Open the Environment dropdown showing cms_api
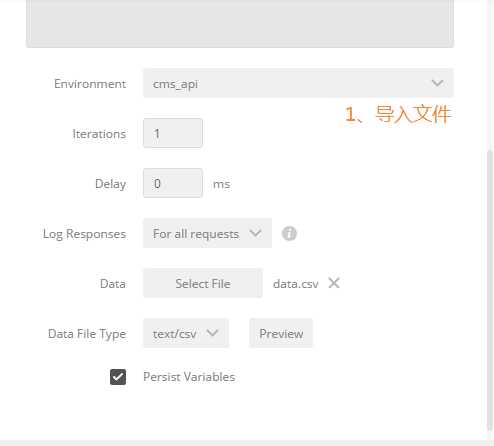The width and height of the screenshot is (494, 446). tap(298, 83)
